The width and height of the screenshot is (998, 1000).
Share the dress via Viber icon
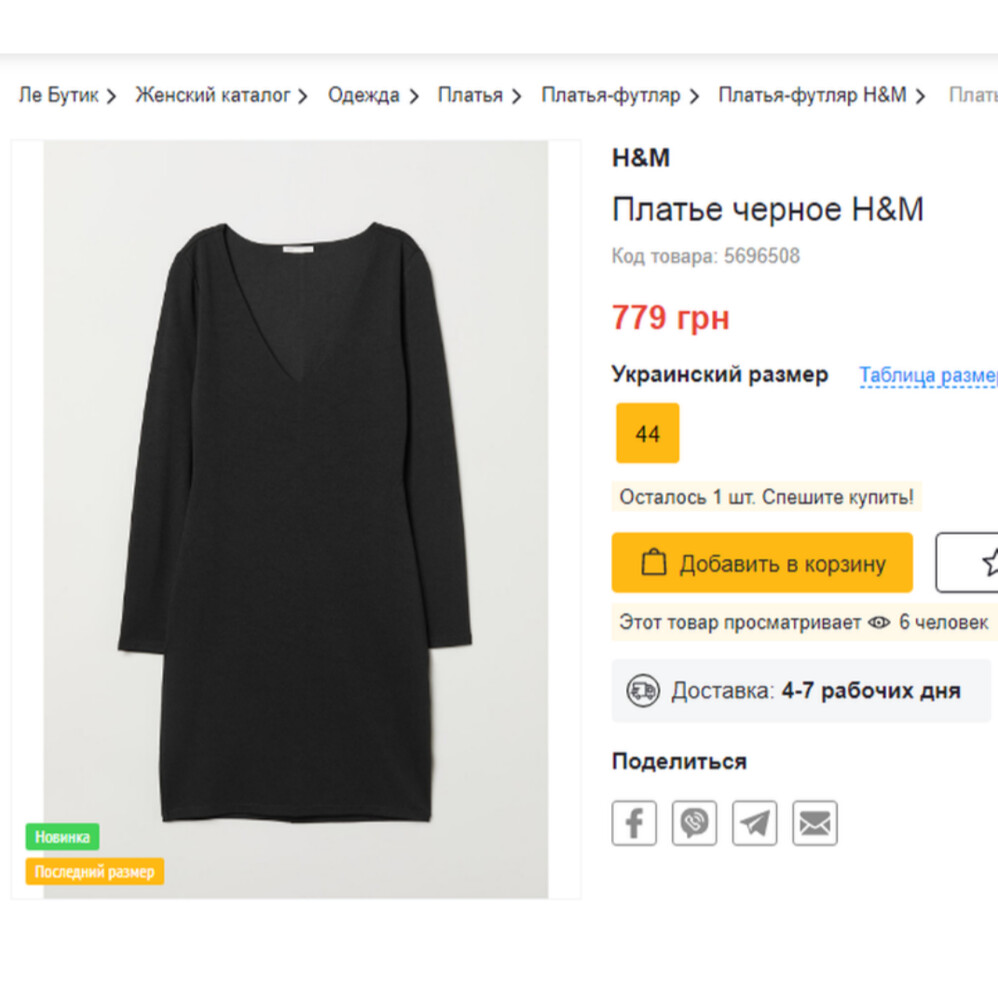click(x=694, y=823)
